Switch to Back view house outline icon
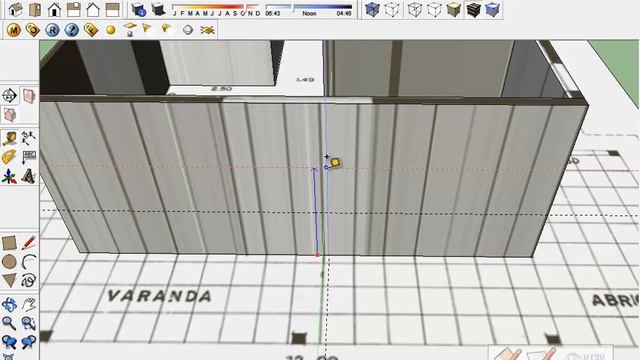Image resolution: width=640 pixels, height=360 pixels. tap(93, 9)
